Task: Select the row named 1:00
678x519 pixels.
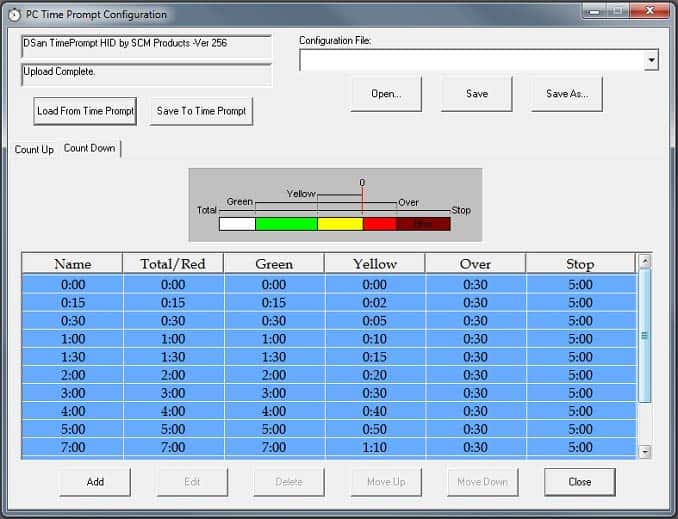Action: [x=329, y=339]
